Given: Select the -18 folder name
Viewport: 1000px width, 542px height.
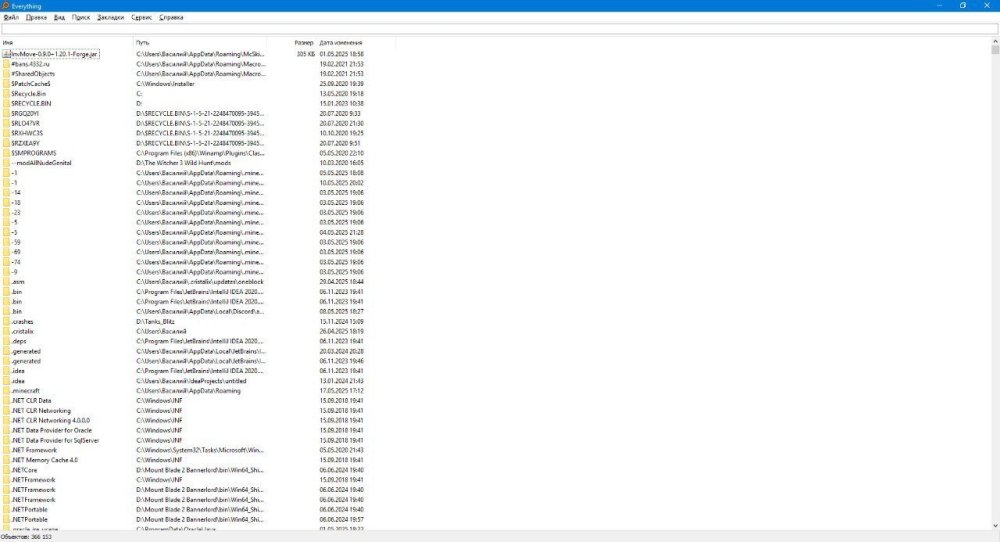Looking at the screenshot, I should (x=16, y=203).
